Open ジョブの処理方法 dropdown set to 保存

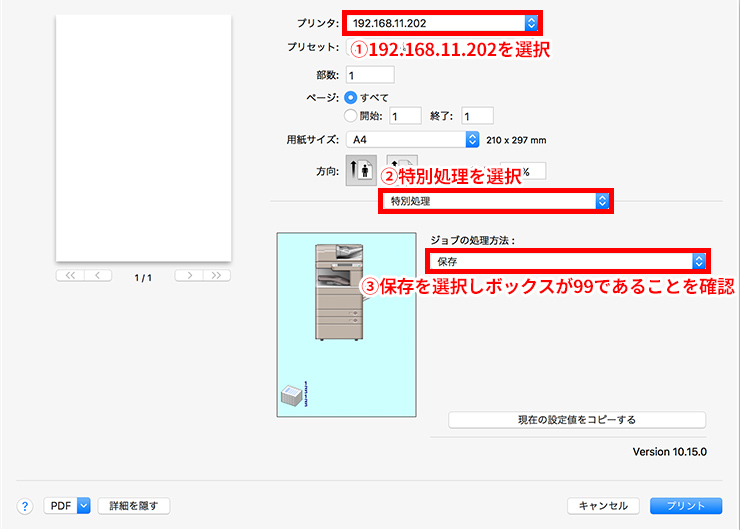click(567, 260)
